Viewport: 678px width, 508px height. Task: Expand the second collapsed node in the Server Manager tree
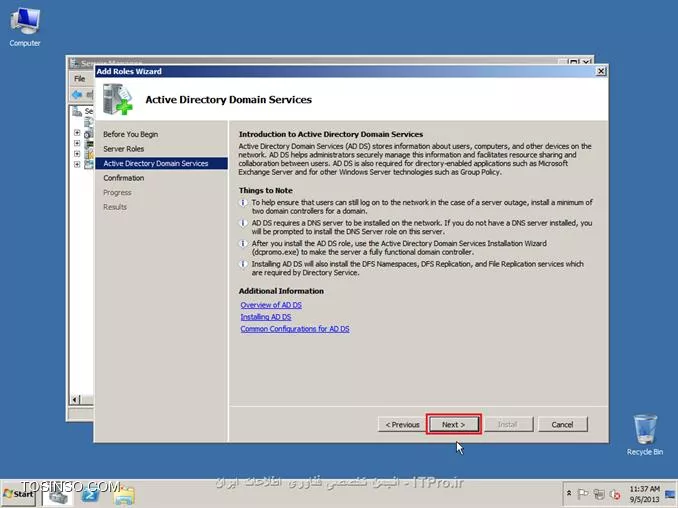[x=77, y=143]
